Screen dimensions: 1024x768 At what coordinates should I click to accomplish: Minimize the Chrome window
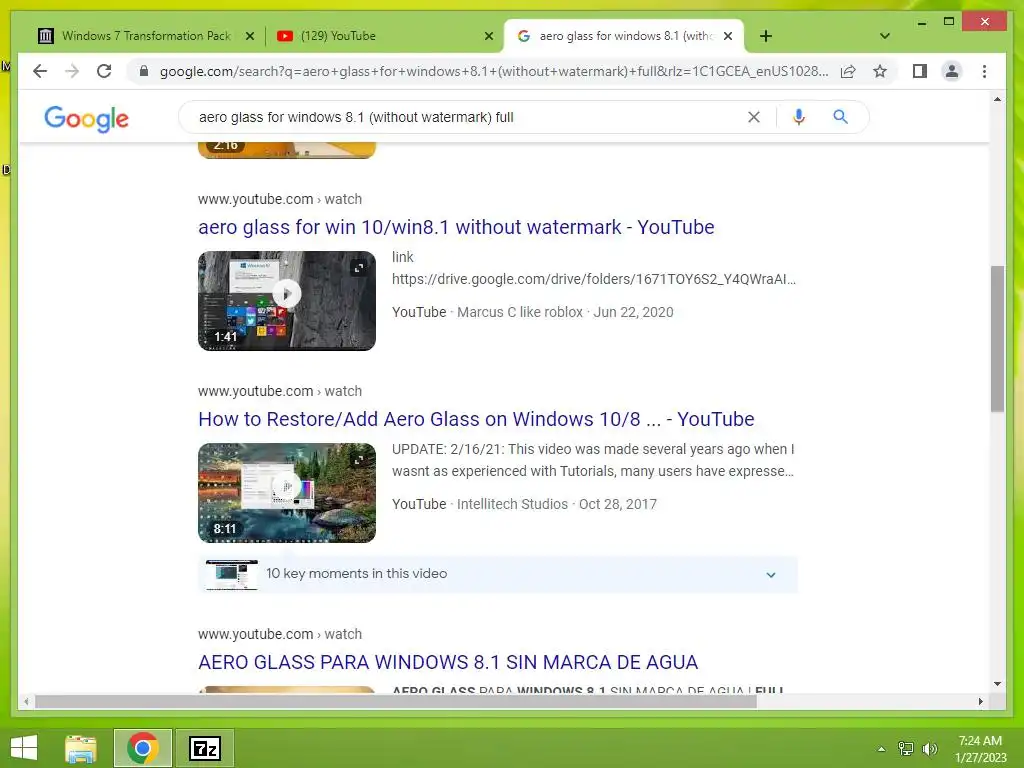pyautogui.click(x=921, y=22)
